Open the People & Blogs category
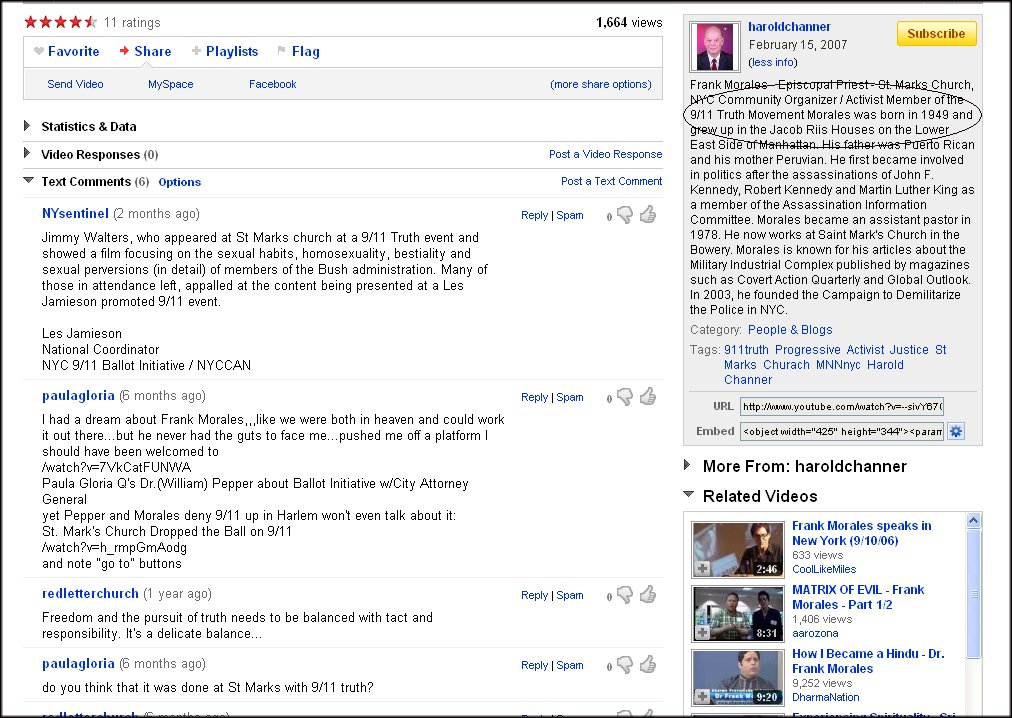 click(790, 329)
